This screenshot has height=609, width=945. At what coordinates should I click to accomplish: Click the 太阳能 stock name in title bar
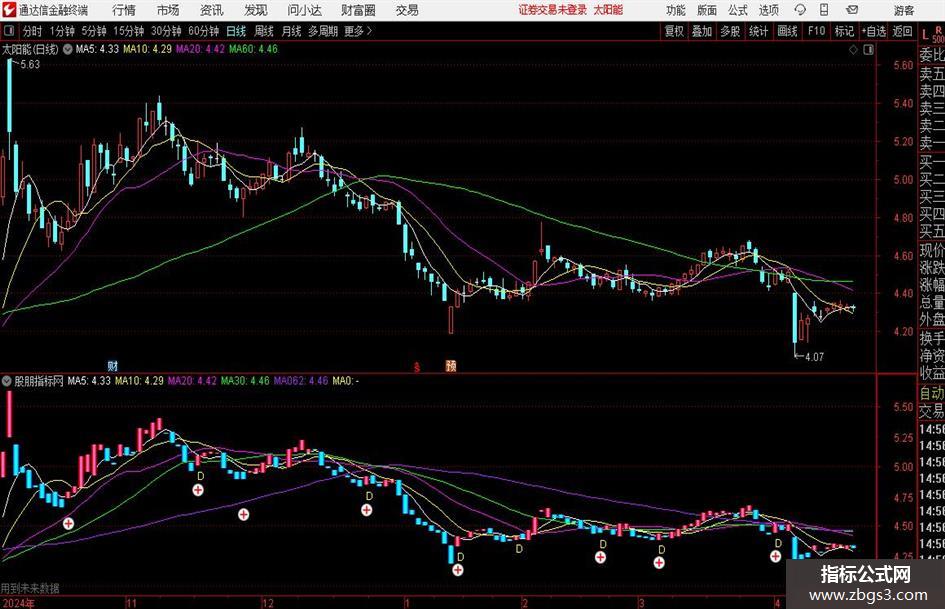coord(608,10)
